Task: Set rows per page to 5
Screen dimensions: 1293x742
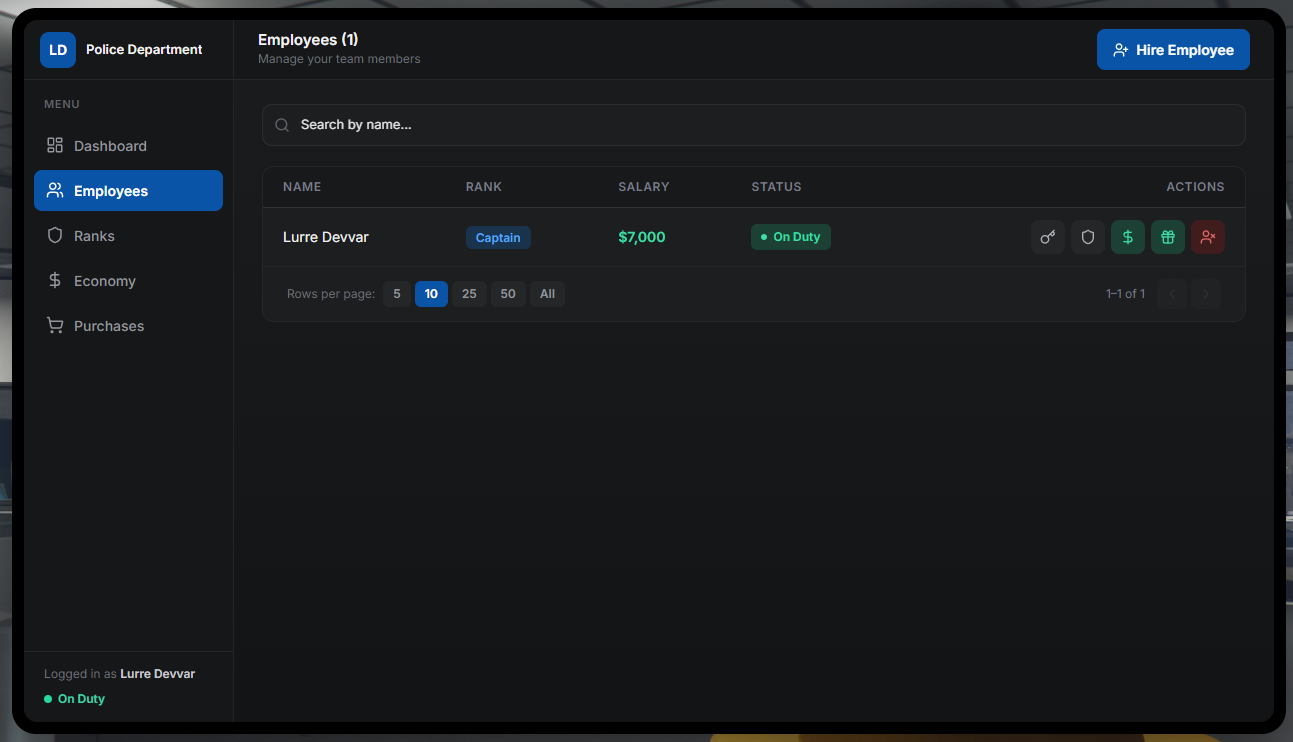Action: point(397,294)
